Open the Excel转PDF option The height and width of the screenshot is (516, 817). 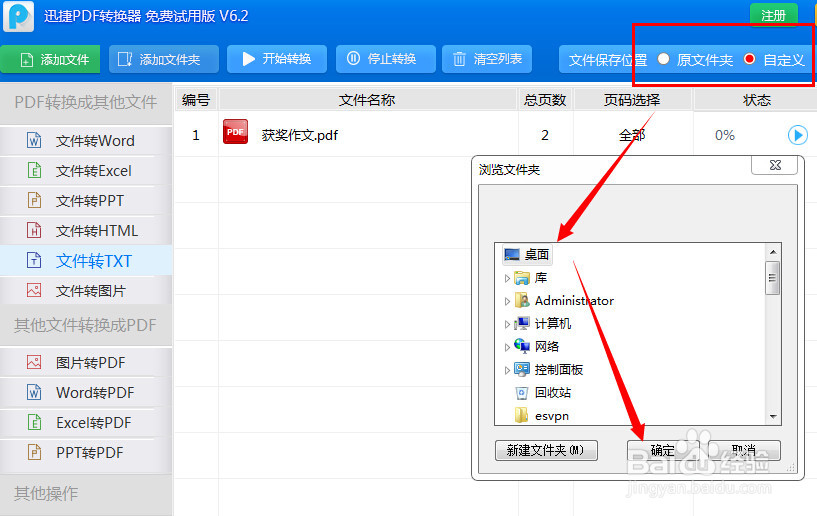pyautogui.click(x=86, y=423)
